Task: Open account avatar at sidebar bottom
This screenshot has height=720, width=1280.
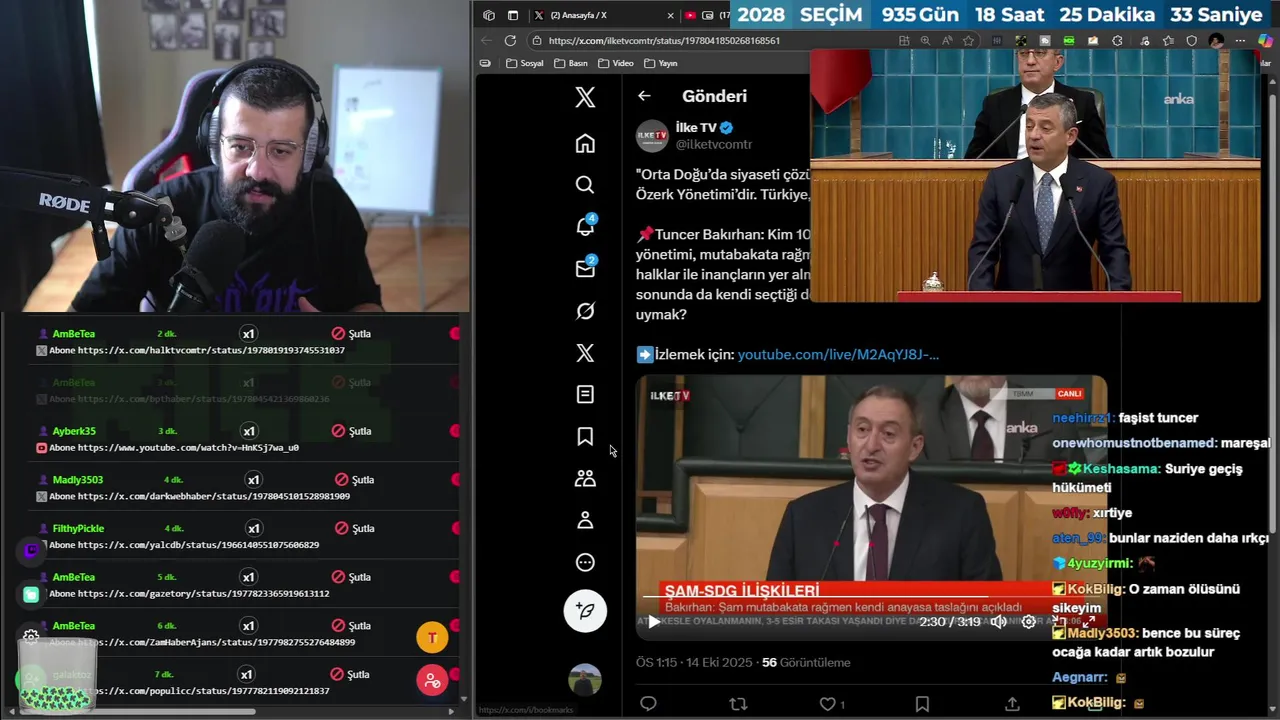Action: coord(585,680)
